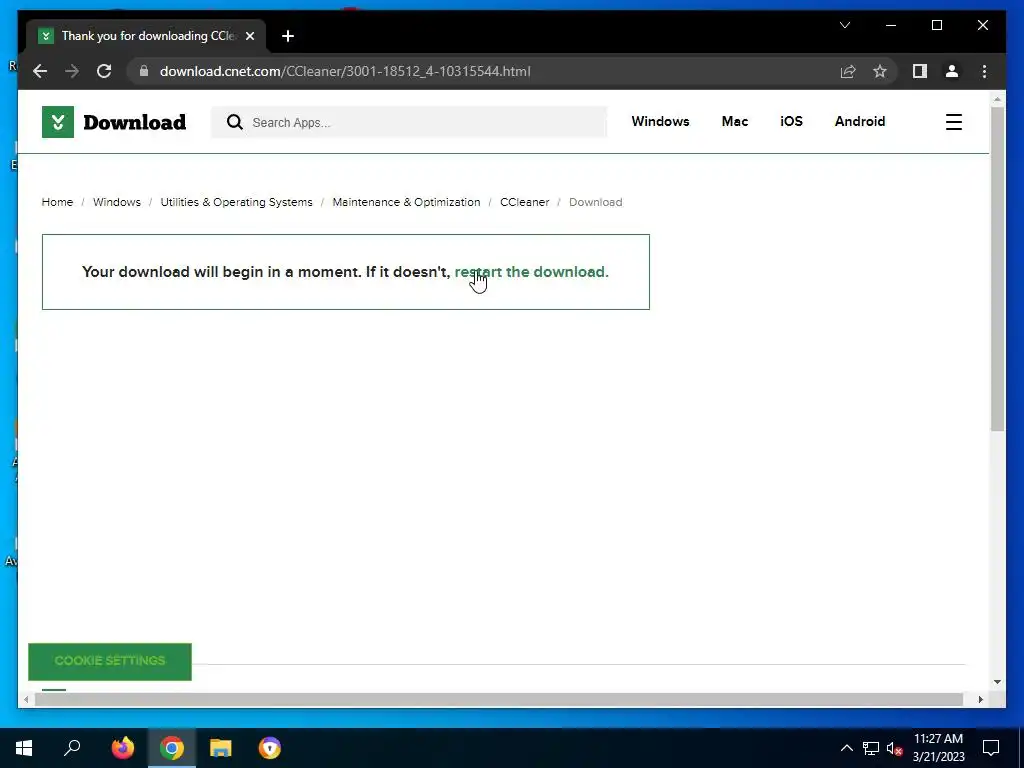The image size is (1024, 768).
Task: Maximize the Chrome window
Action: point(936,25)
